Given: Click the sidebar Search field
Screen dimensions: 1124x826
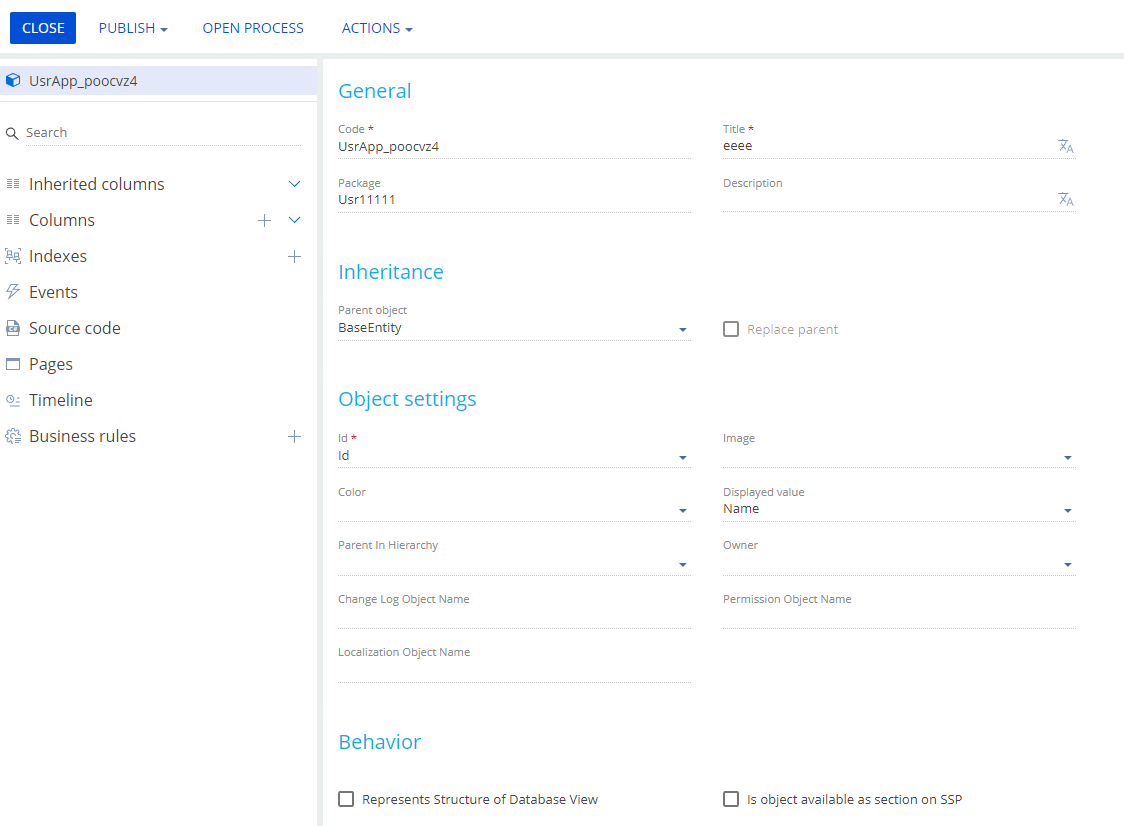Looking at the screenshot, I should pyautogui.click(x=160, y=132).
